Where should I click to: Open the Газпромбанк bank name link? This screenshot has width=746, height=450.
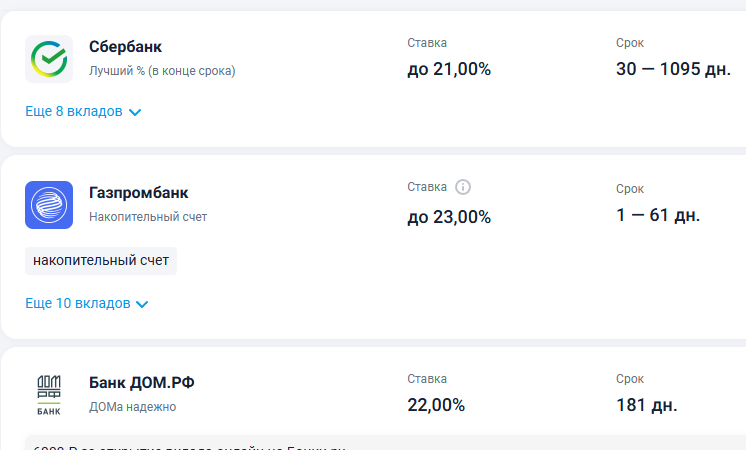(x=138, y=193)
